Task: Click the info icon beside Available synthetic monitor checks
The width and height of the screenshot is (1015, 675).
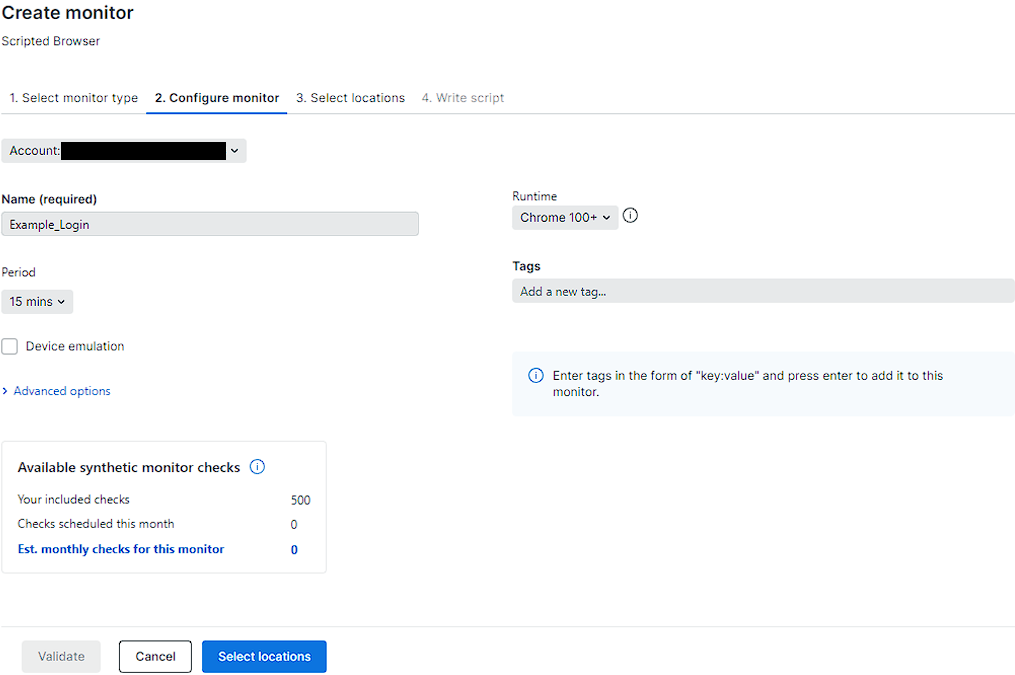Action: [x=257, y=466]
